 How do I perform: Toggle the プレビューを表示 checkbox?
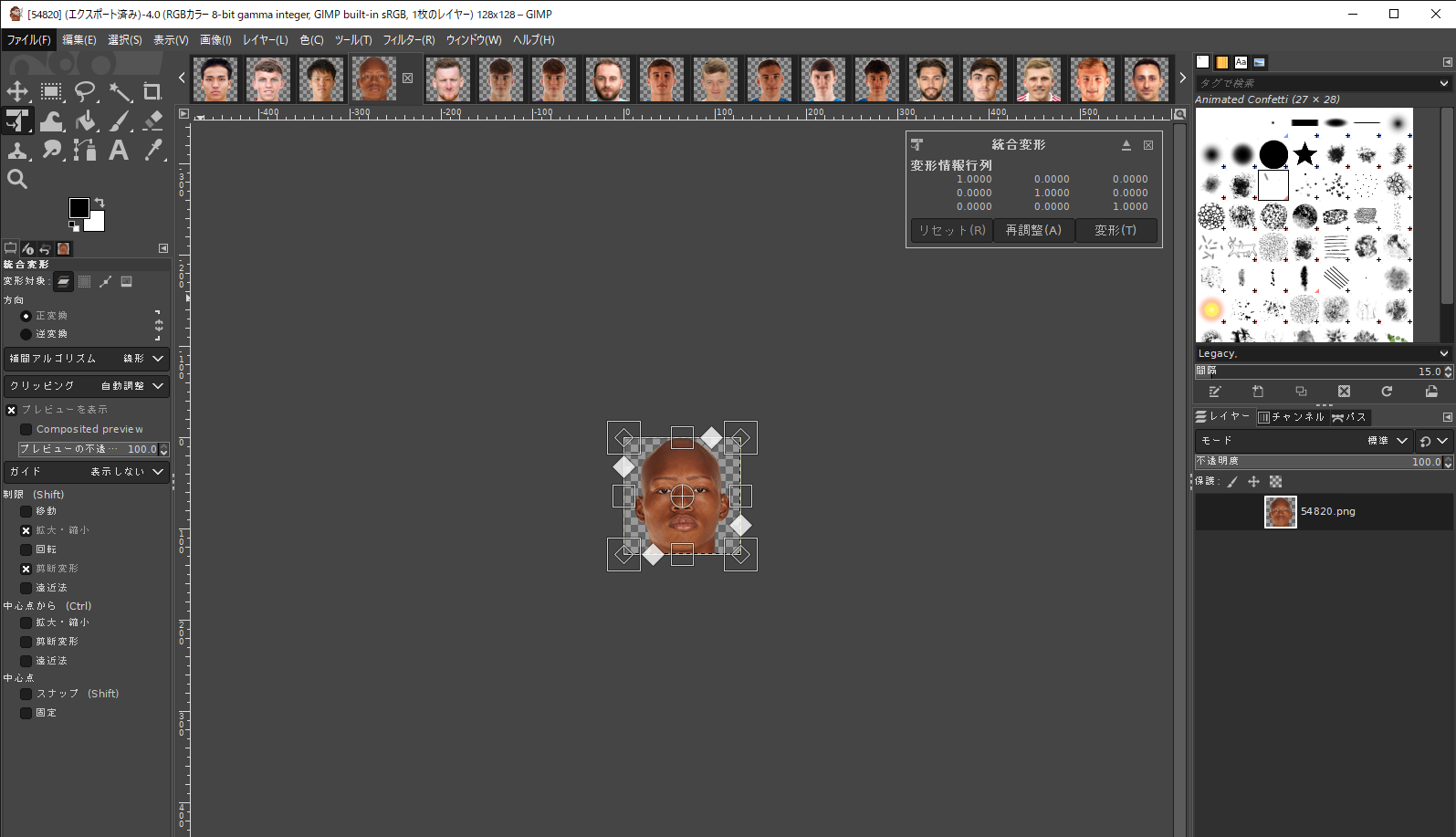(12, 410)
